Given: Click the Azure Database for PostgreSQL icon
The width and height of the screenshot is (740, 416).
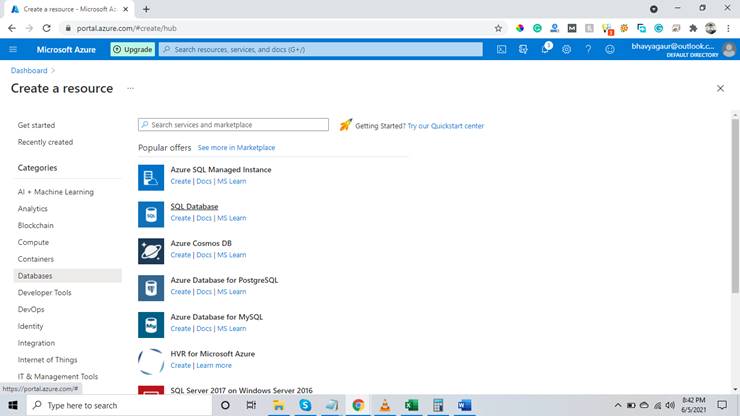Looking at the screenshot, I should tap(151, 288).
